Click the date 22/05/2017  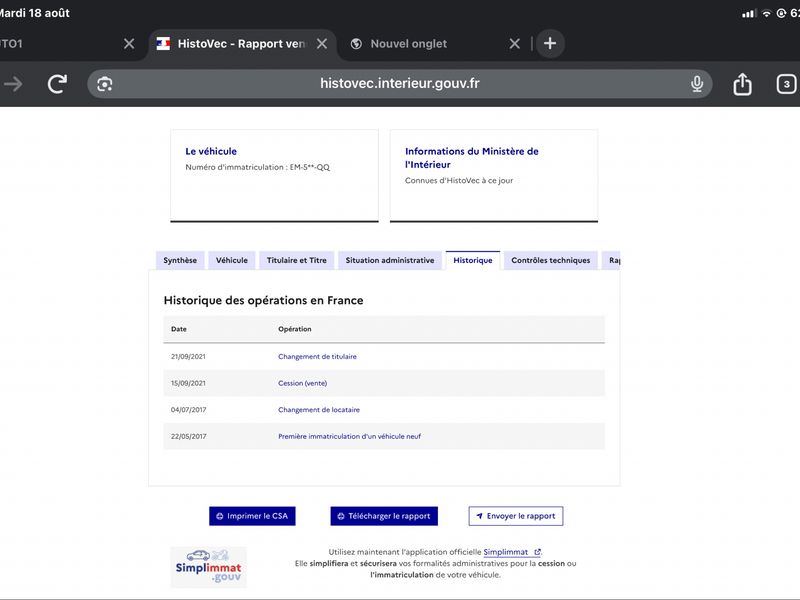(189, 436)
